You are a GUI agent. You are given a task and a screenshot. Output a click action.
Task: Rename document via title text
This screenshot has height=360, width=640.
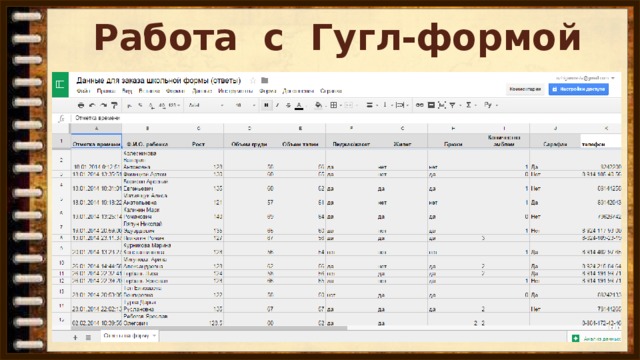(159, 80)
